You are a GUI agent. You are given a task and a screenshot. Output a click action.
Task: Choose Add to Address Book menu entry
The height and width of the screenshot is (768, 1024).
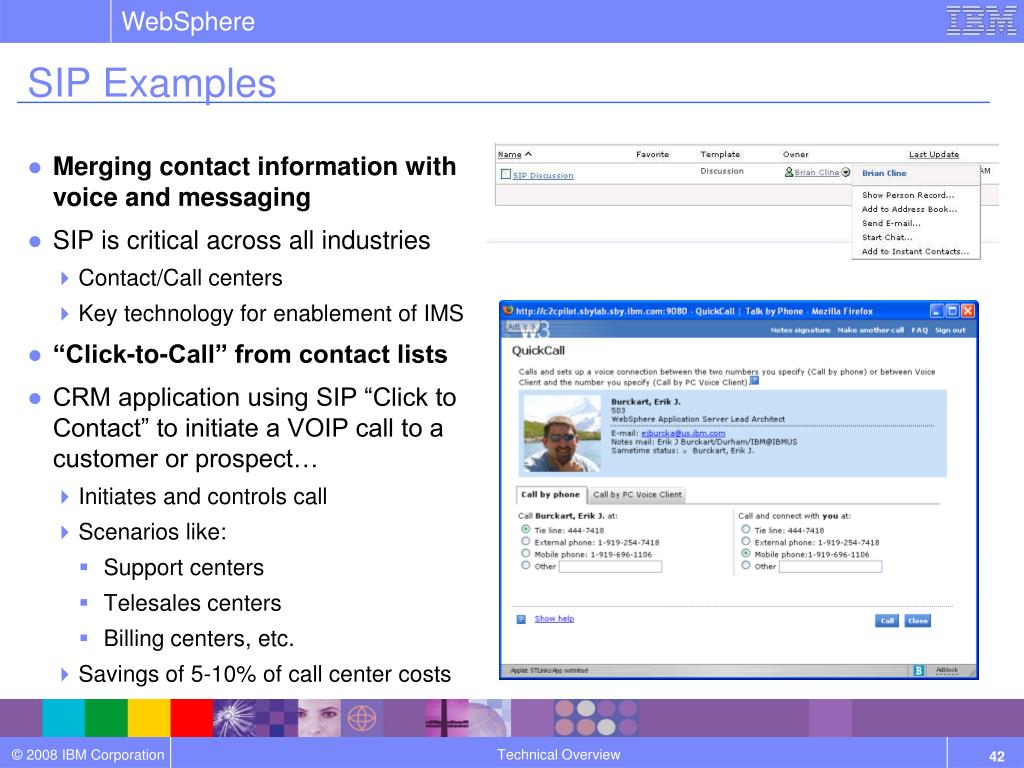tap(909, 209)
